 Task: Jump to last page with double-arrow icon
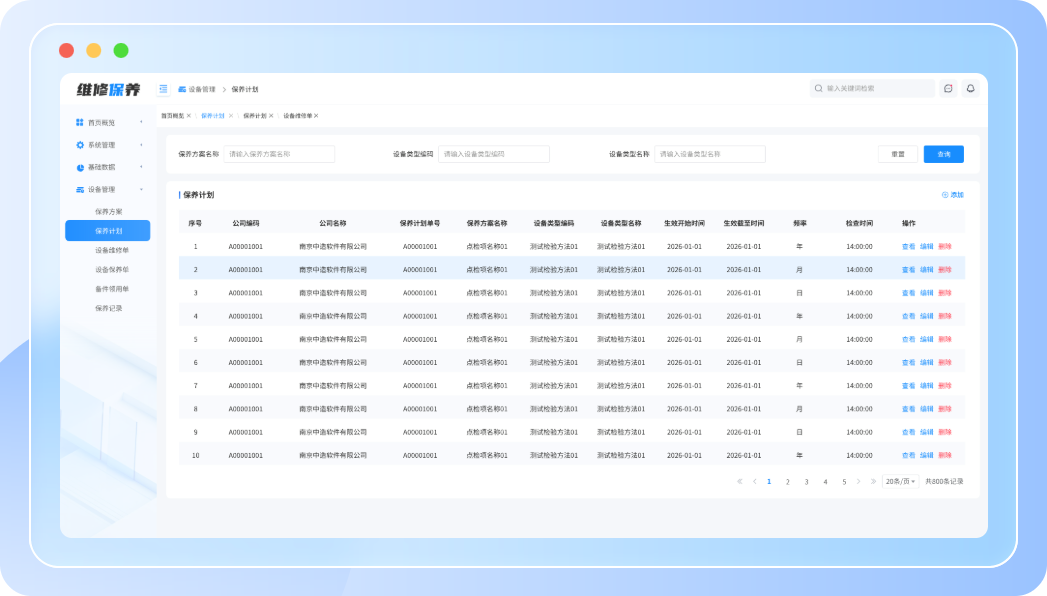873,481
